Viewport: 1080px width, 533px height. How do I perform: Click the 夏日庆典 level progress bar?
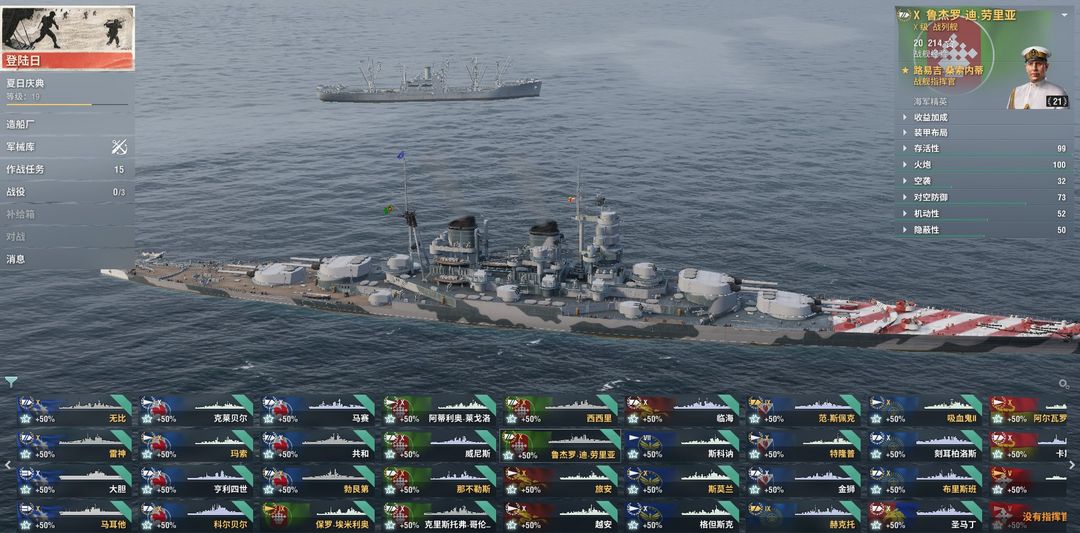[67, 105]
